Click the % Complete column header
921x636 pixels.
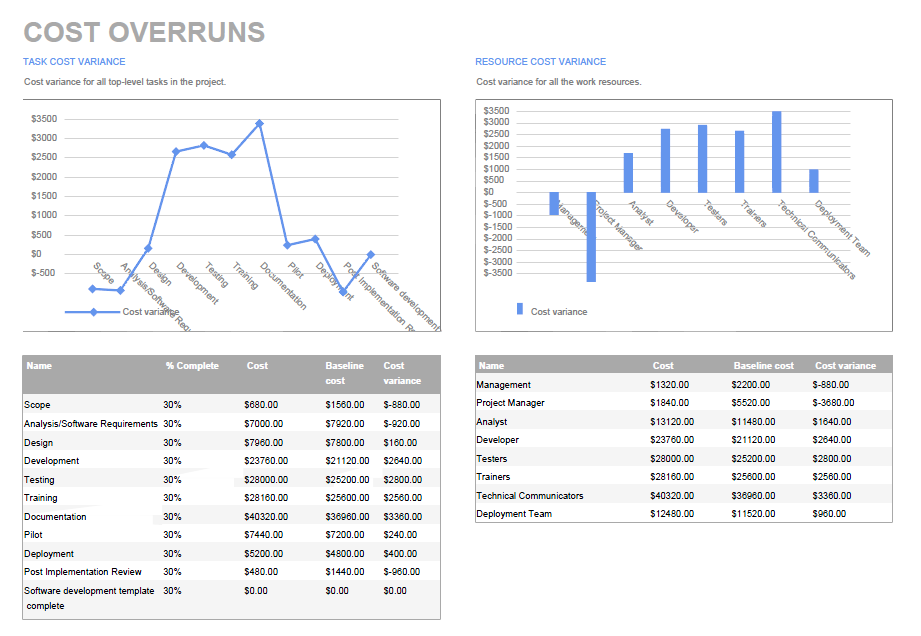(192, 366)
